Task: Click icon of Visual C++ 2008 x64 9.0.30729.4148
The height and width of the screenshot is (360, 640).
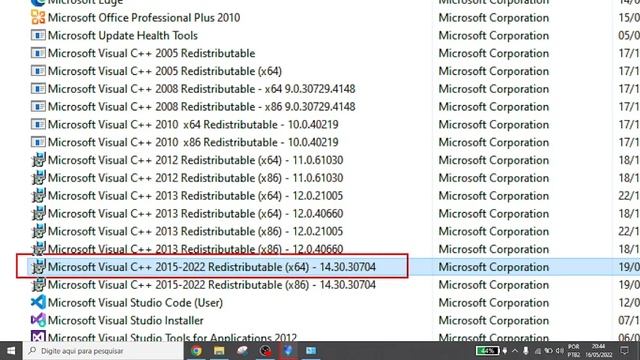Action: click(x=38, y=89)
